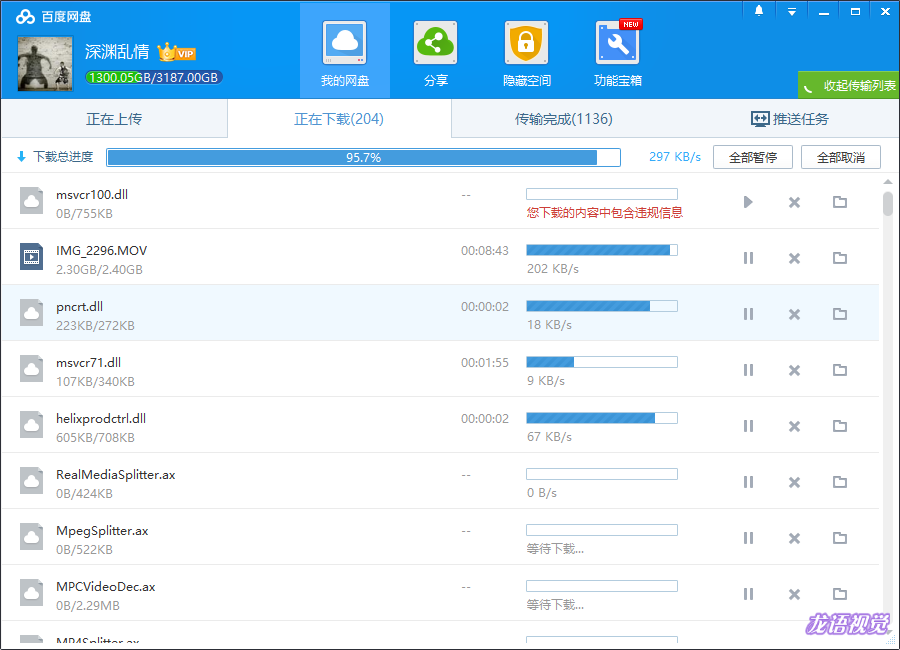Open folder location for RealMediaSplitter.ax

coord(840,482)
